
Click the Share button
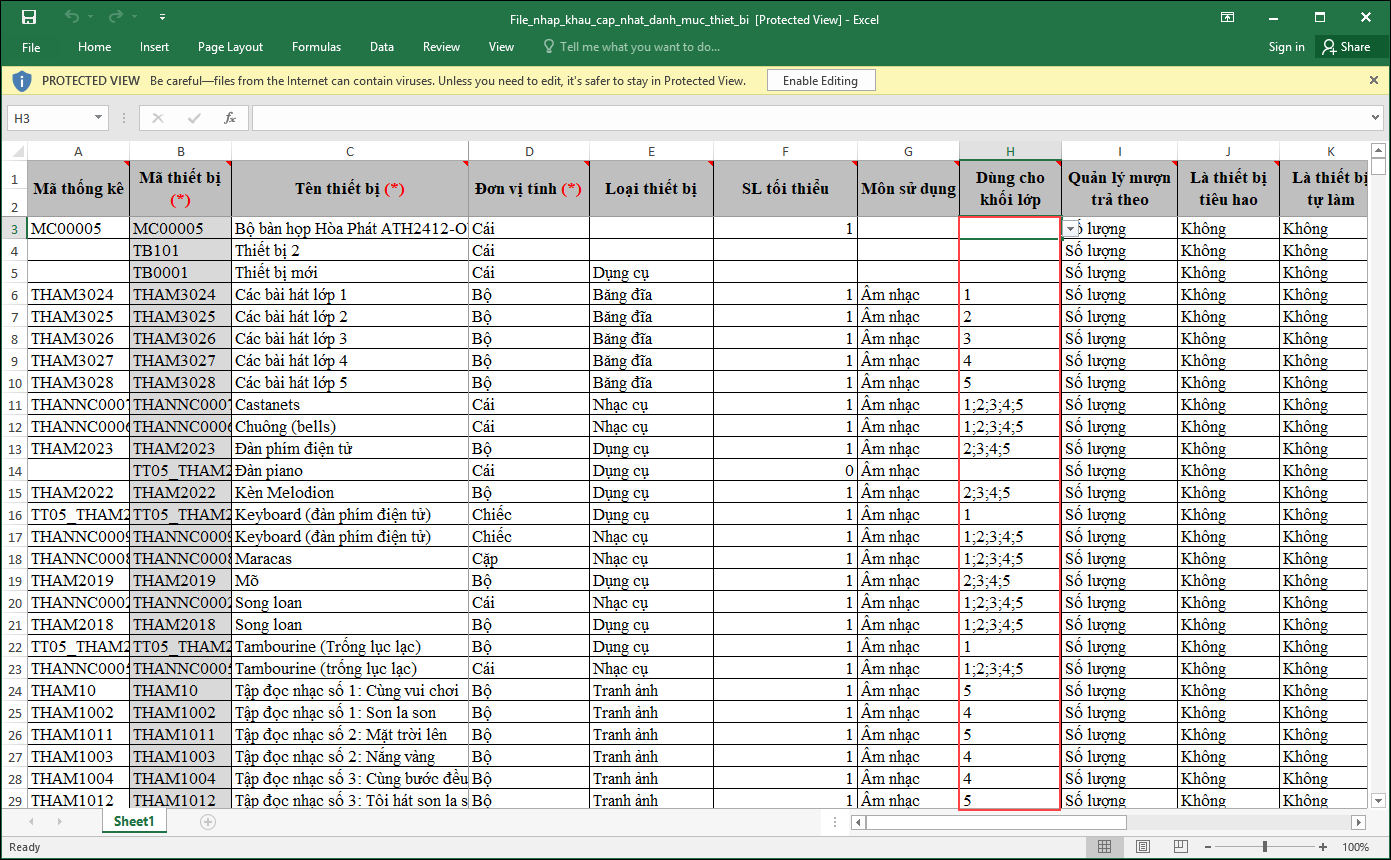click(1346, 47)
